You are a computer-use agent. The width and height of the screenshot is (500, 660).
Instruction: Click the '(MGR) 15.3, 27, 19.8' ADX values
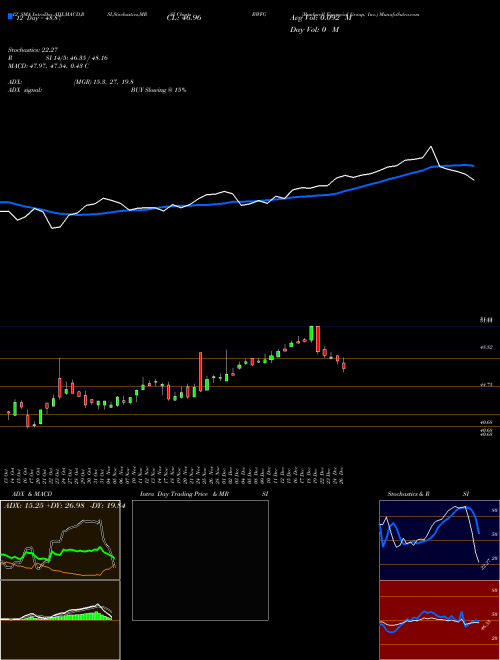(104, 82)
